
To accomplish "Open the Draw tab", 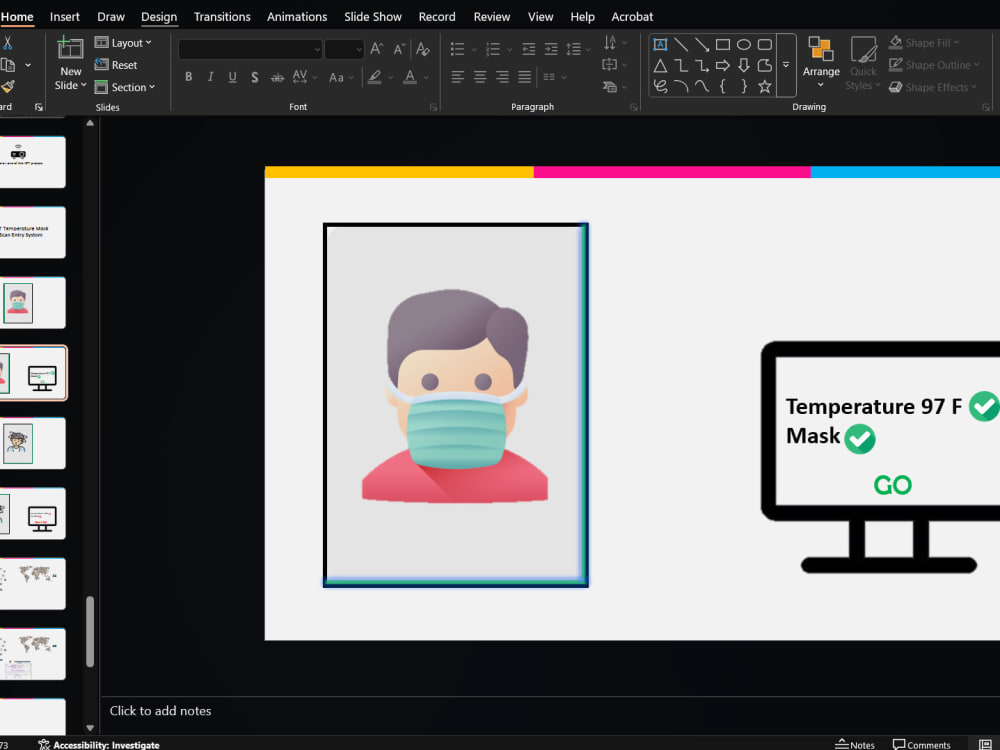I will pos(111,17).
